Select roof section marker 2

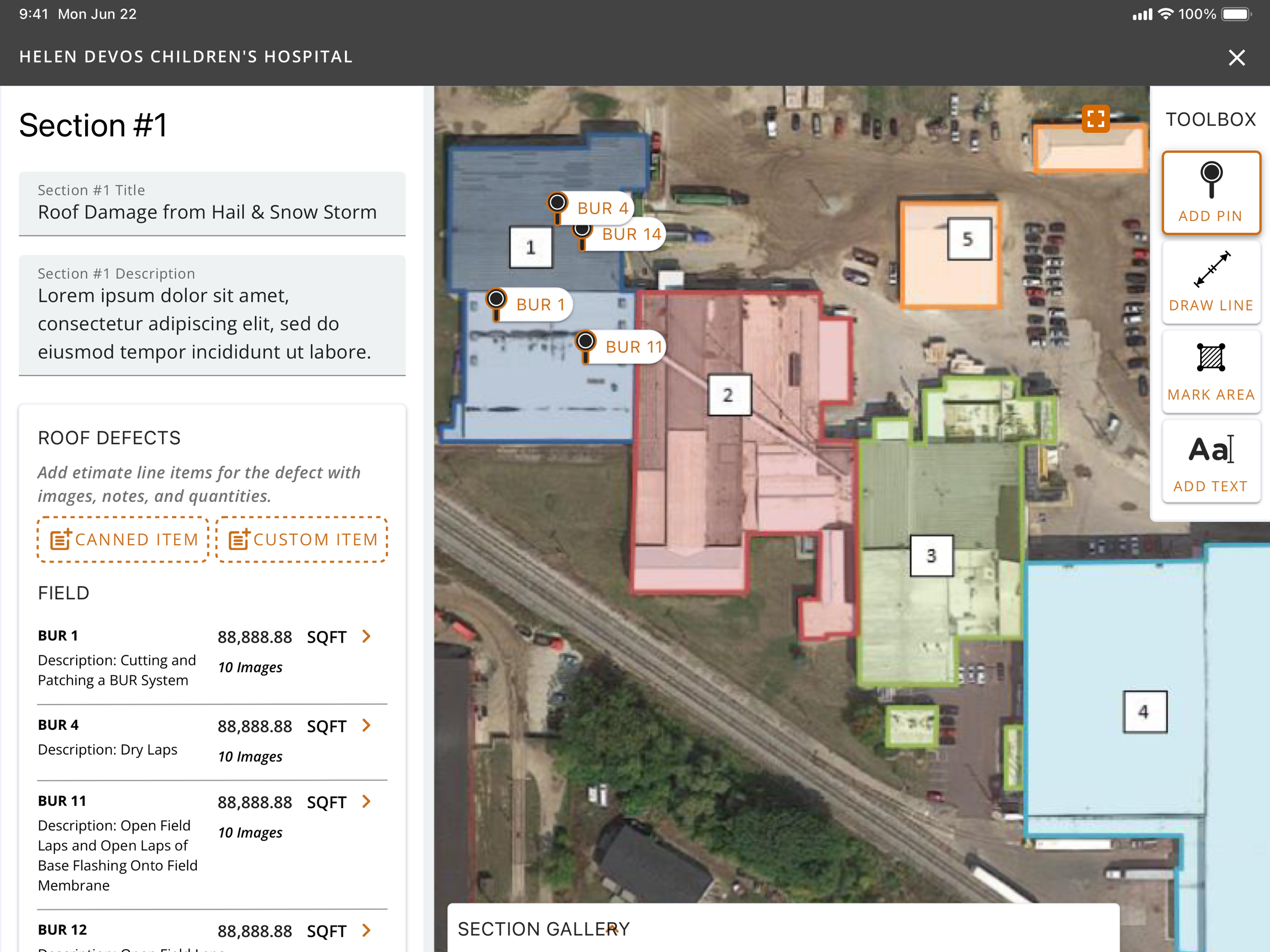(x=729, y=395)
